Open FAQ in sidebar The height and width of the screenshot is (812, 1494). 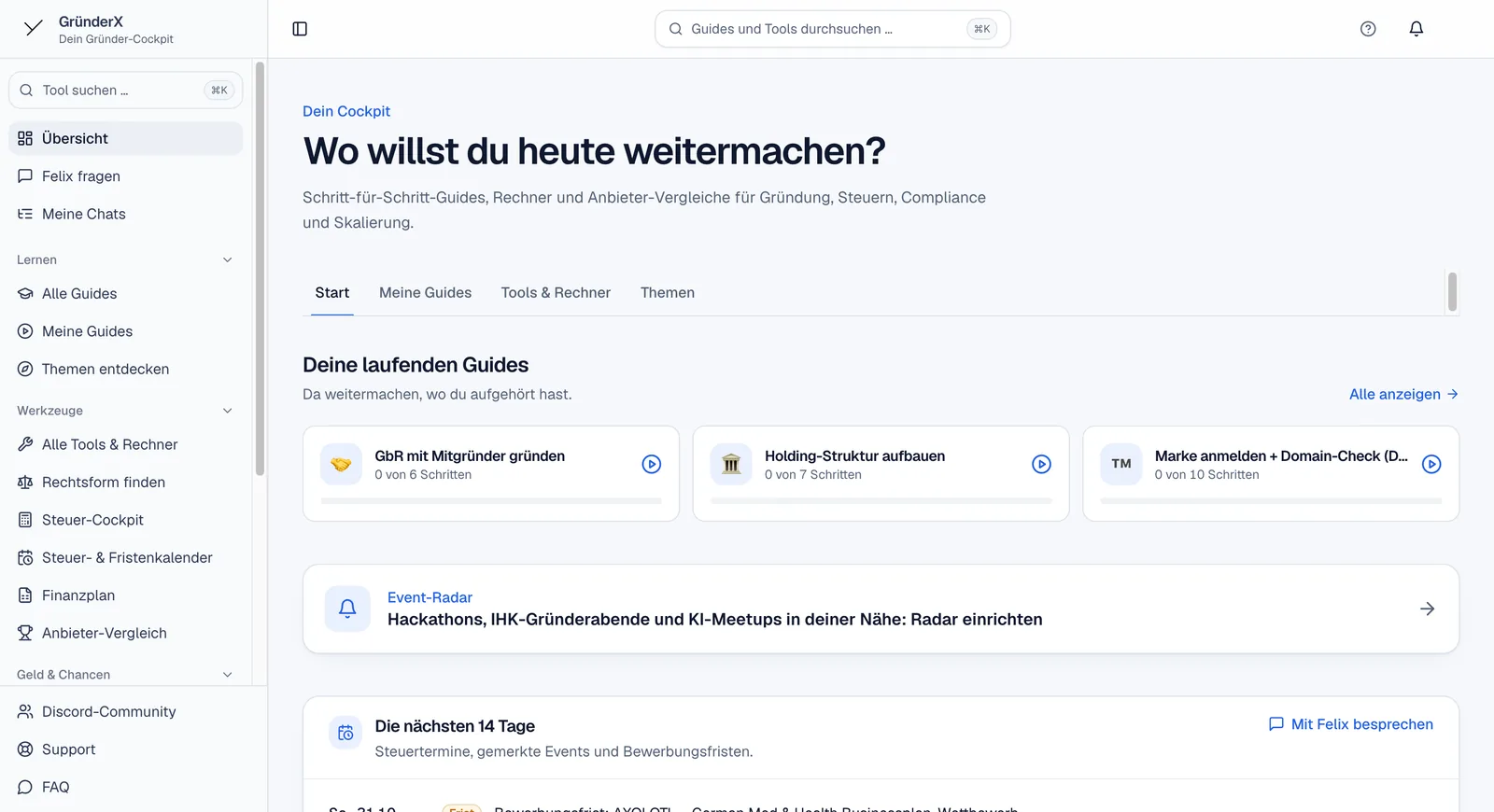(126, 787)
